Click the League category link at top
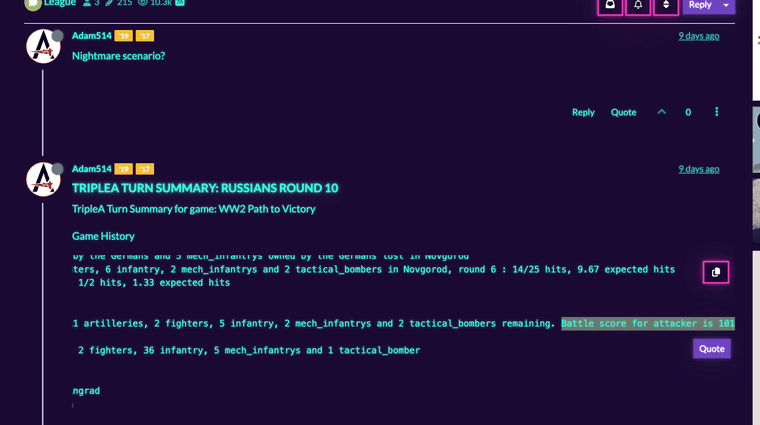Viewport: 760px width, 425px height. 59,2
